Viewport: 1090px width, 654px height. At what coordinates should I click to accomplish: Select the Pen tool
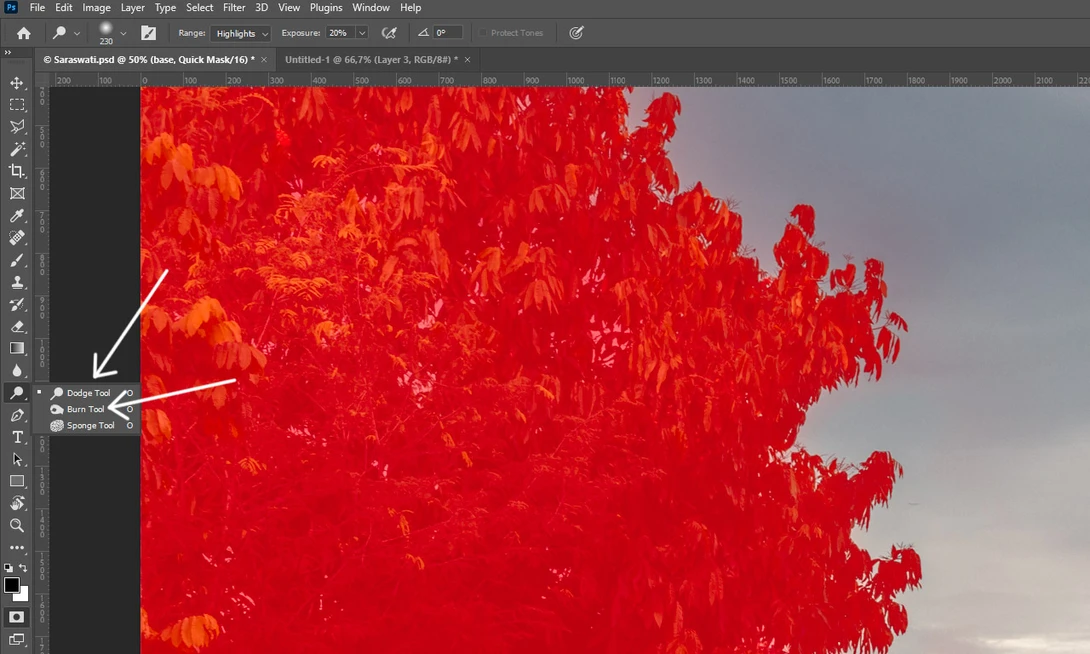pos(17,415)
